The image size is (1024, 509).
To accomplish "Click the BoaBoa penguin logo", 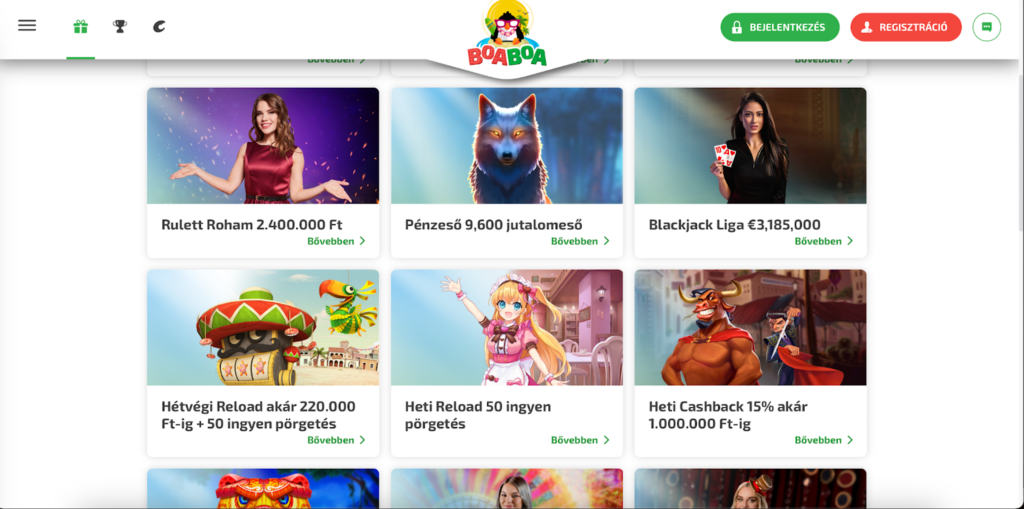I will [507, 34].
